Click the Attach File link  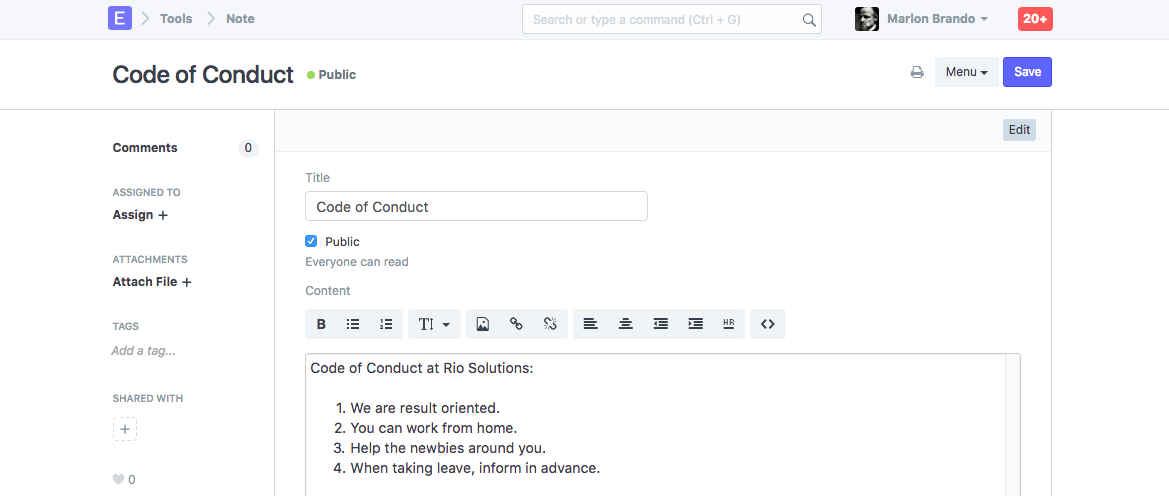click(152, 282)
